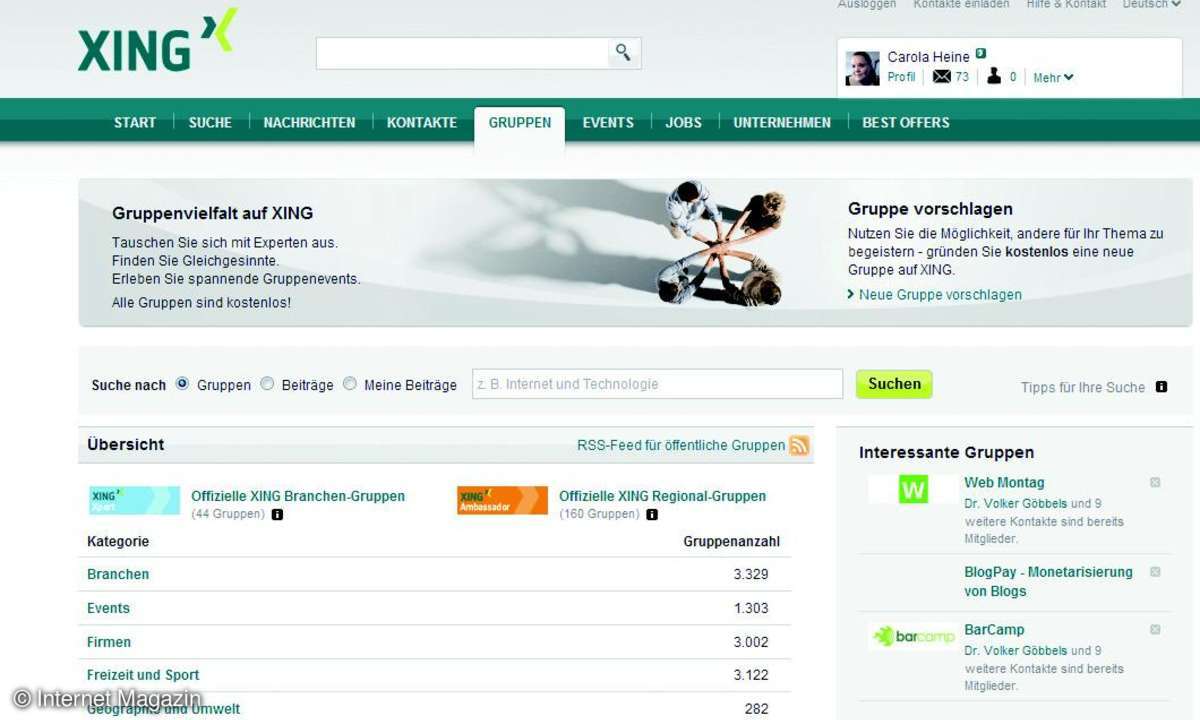The width and height of the screenshot is (1200, 720).
Task: Open the Branchen category
Action: (118, 574)
